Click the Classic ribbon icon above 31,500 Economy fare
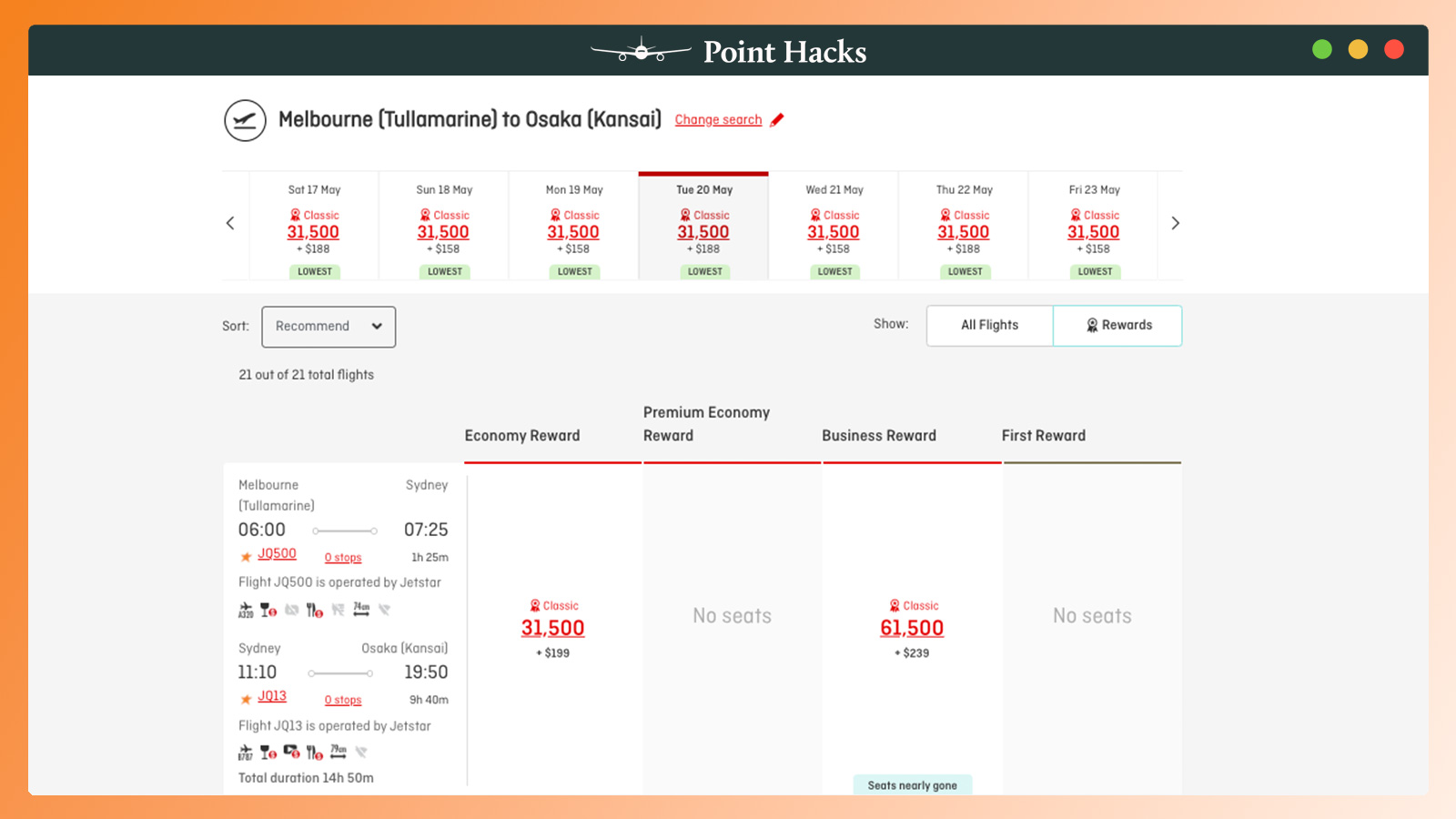This screenshot has height=819, width=1456. (535, 605)
